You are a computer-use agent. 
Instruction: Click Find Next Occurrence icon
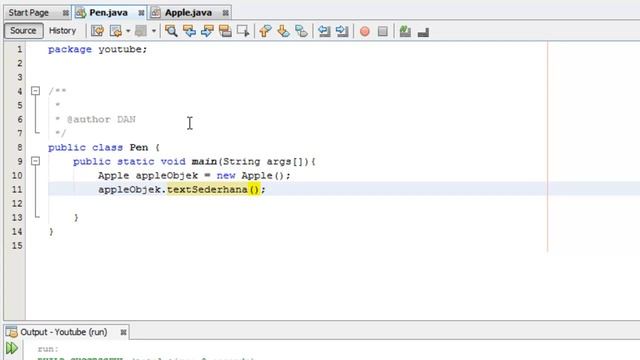(x=207, y=31)
